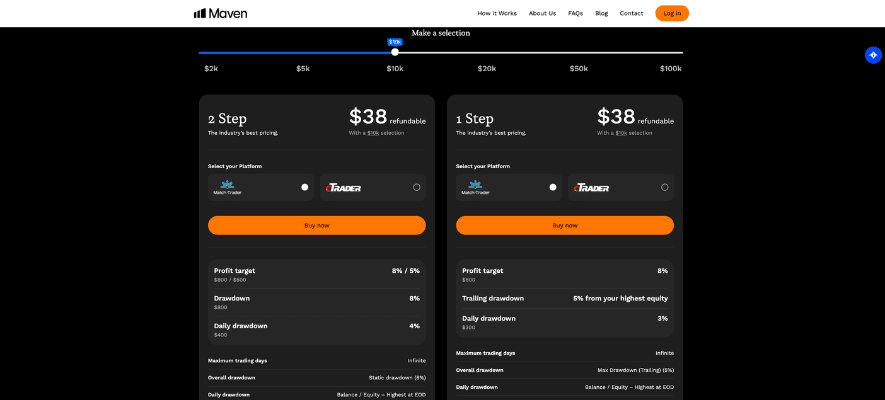This screenshot has height=400, width=885.
Task: Click $10k selection link in 2 Step card
Action: [x=373, y=133]
